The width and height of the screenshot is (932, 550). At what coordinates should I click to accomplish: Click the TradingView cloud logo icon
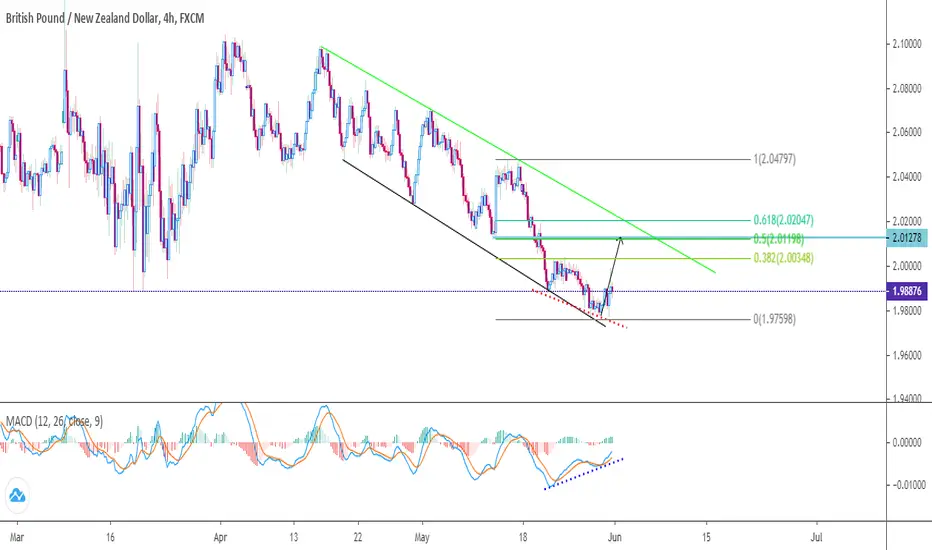17,495
